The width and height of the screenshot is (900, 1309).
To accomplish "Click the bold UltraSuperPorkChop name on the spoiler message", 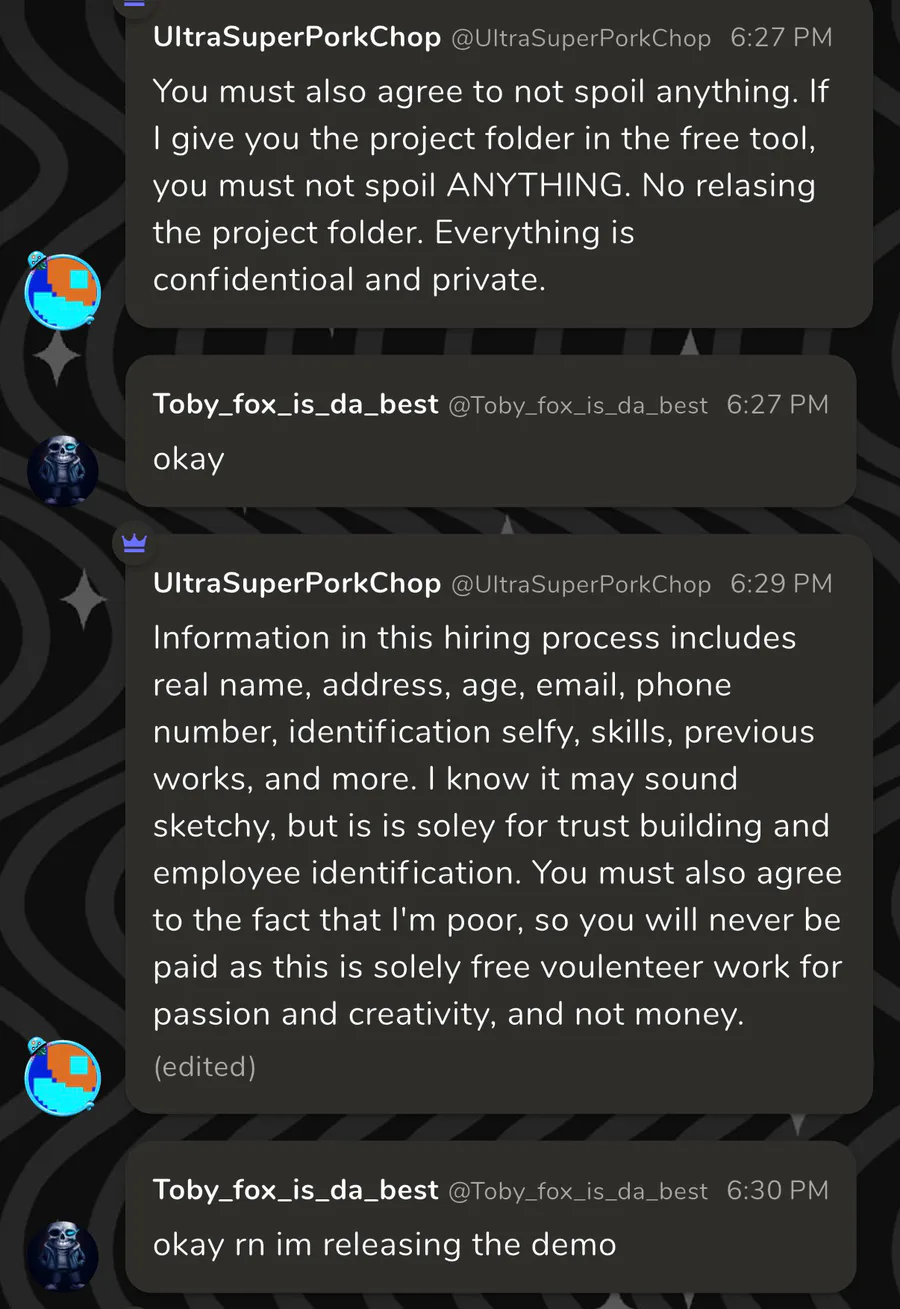I will (x=296, y=37).
